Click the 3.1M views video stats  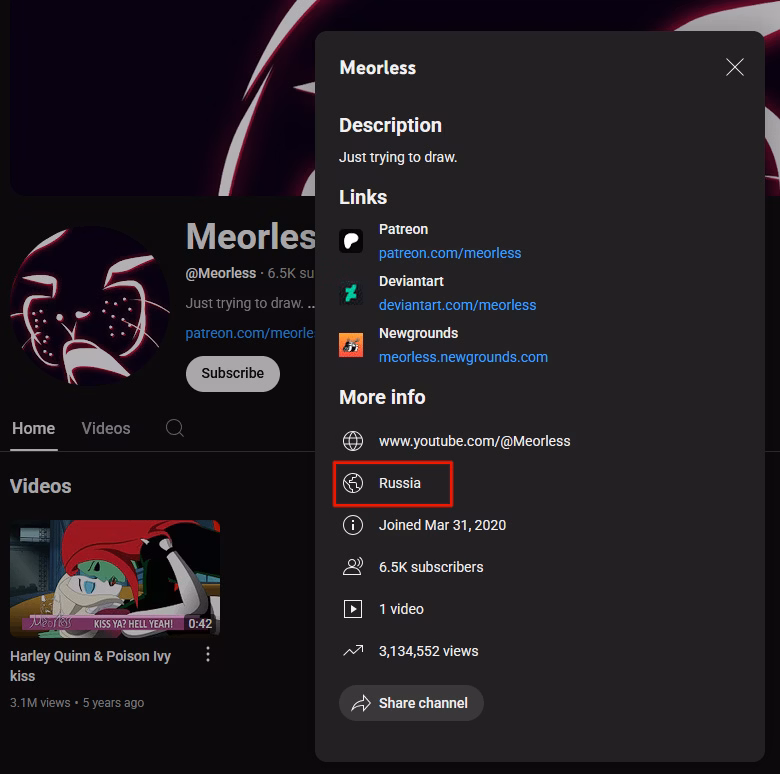click(40, 702)
